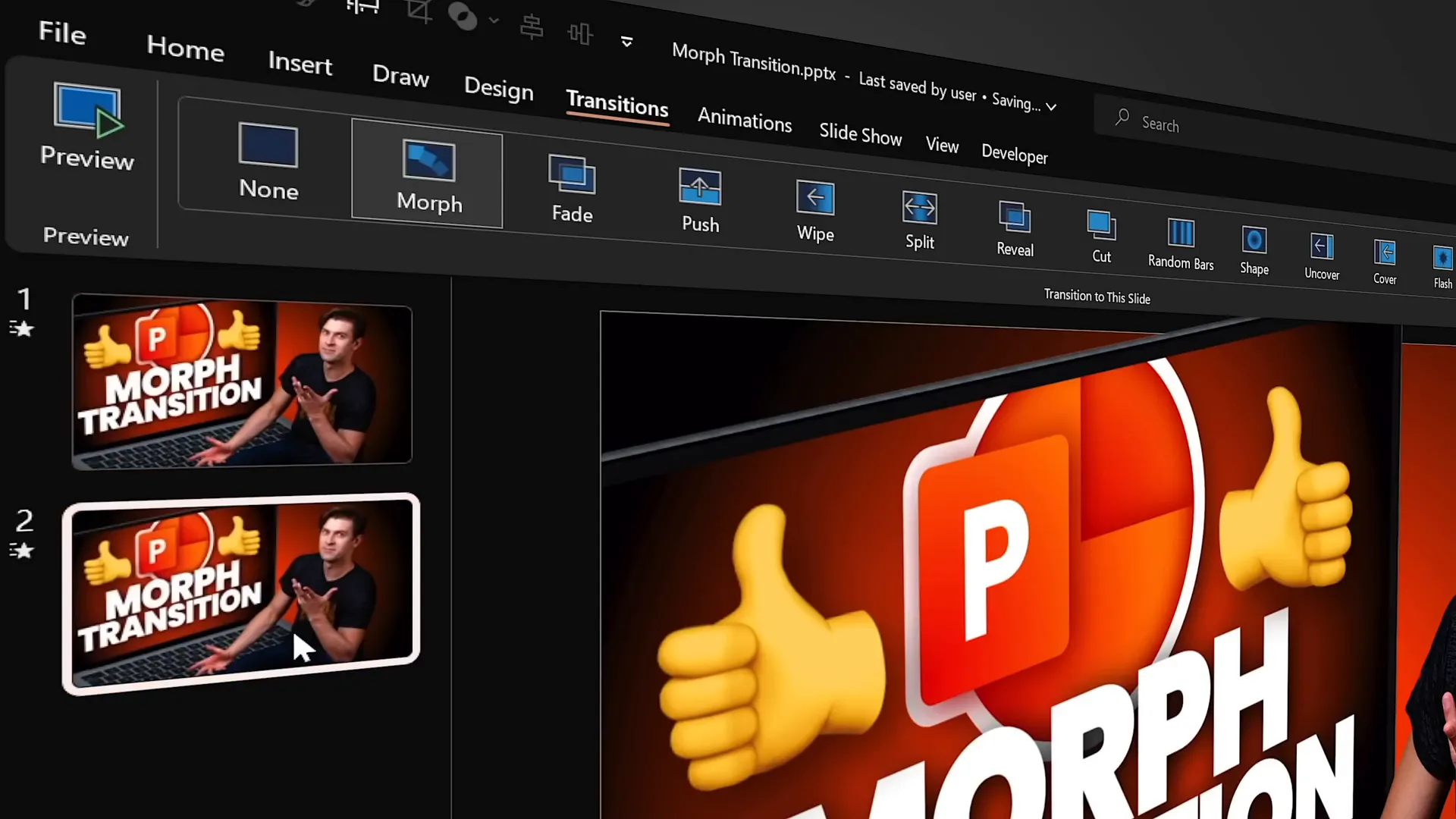
Task: Choose the Fade transition
Action: point(572,189)
